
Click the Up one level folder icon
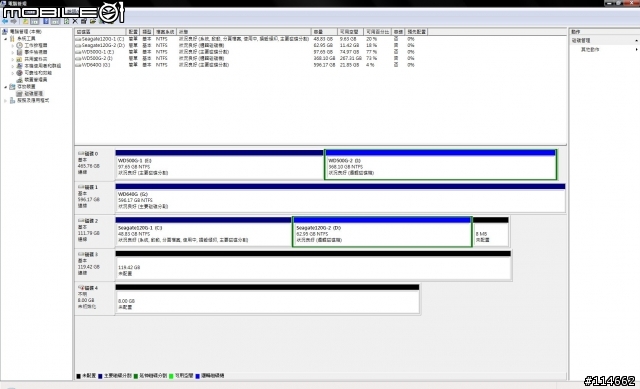26,21
